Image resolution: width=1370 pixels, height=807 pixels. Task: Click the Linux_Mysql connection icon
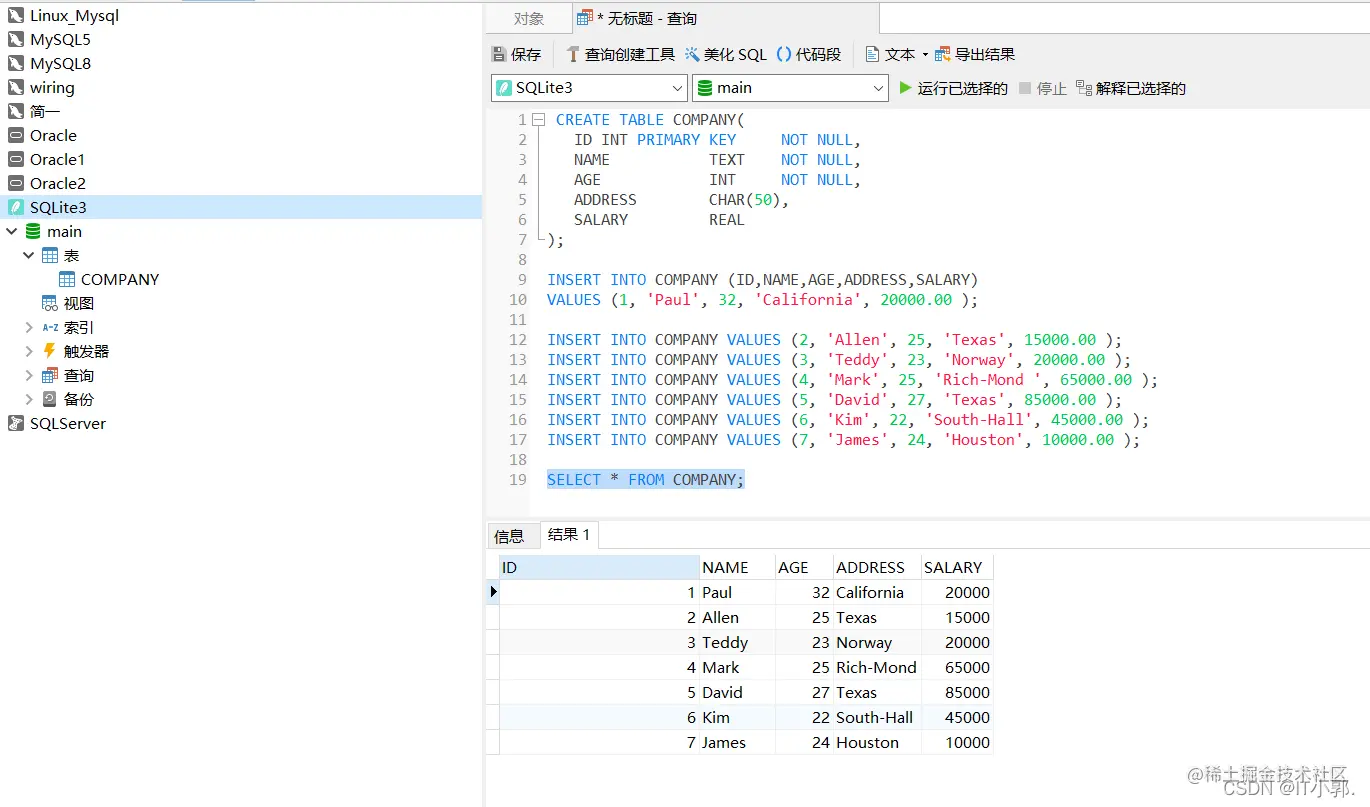point(15,16)
